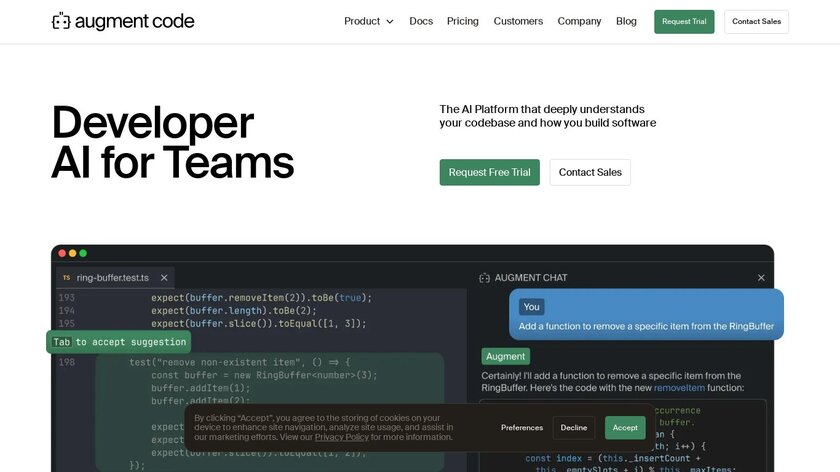Click the Augment Code logo

123,21
